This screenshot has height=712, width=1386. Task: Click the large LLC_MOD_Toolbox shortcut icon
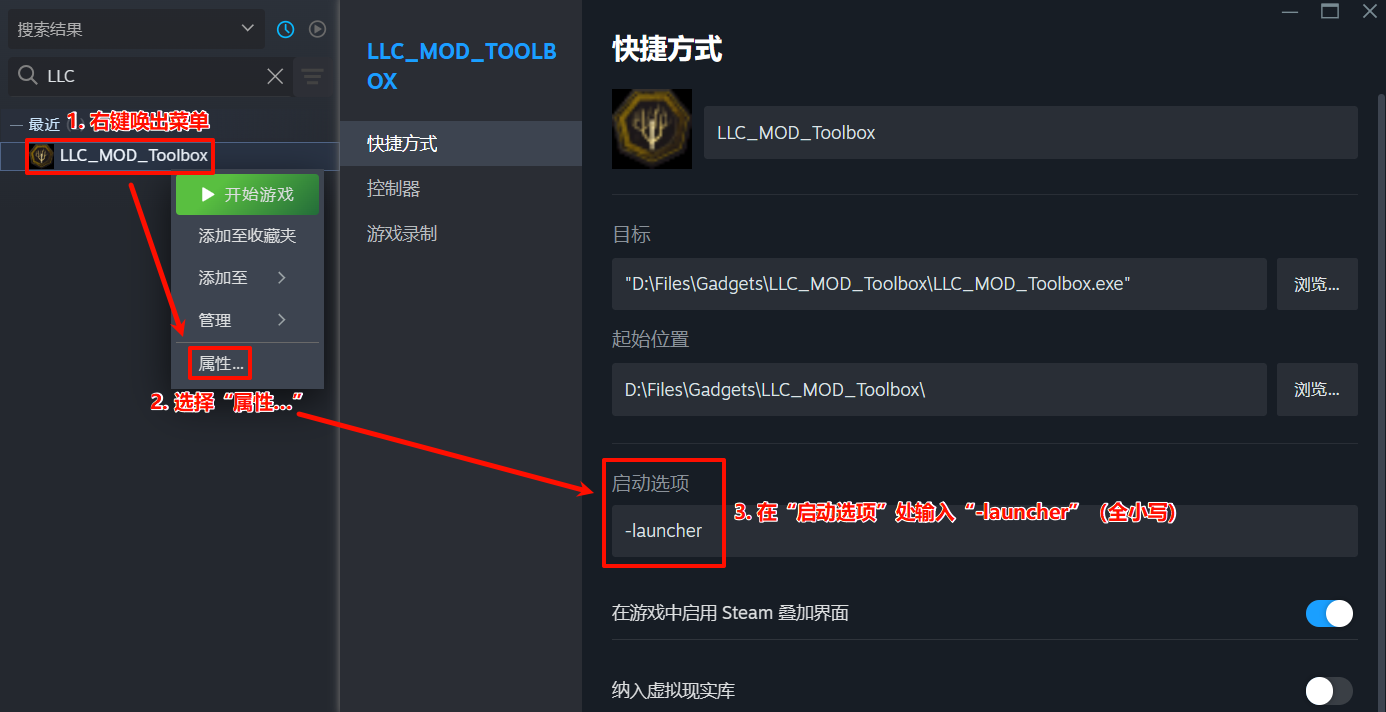point(652,129)
